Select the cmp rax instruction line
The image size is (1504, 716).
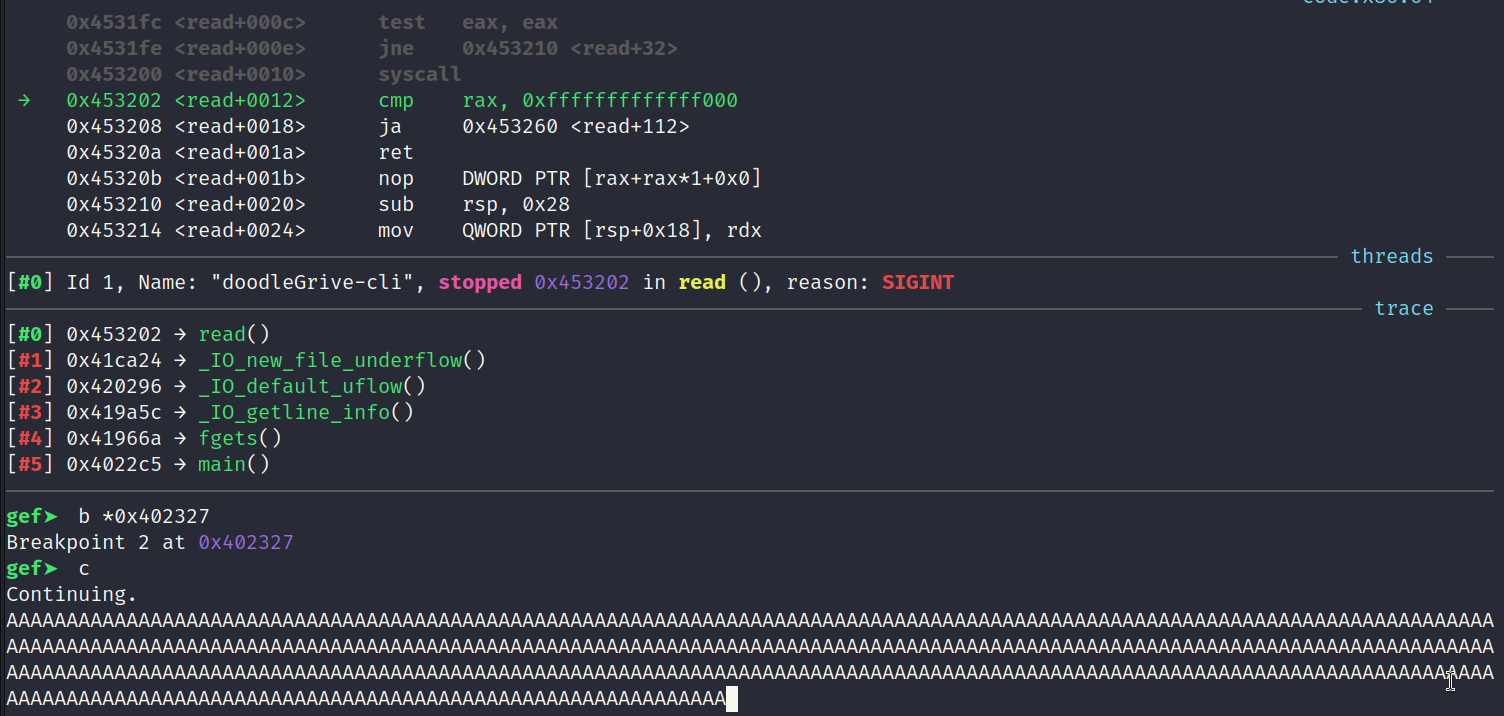pyautogui.click(x=402, y=100)
